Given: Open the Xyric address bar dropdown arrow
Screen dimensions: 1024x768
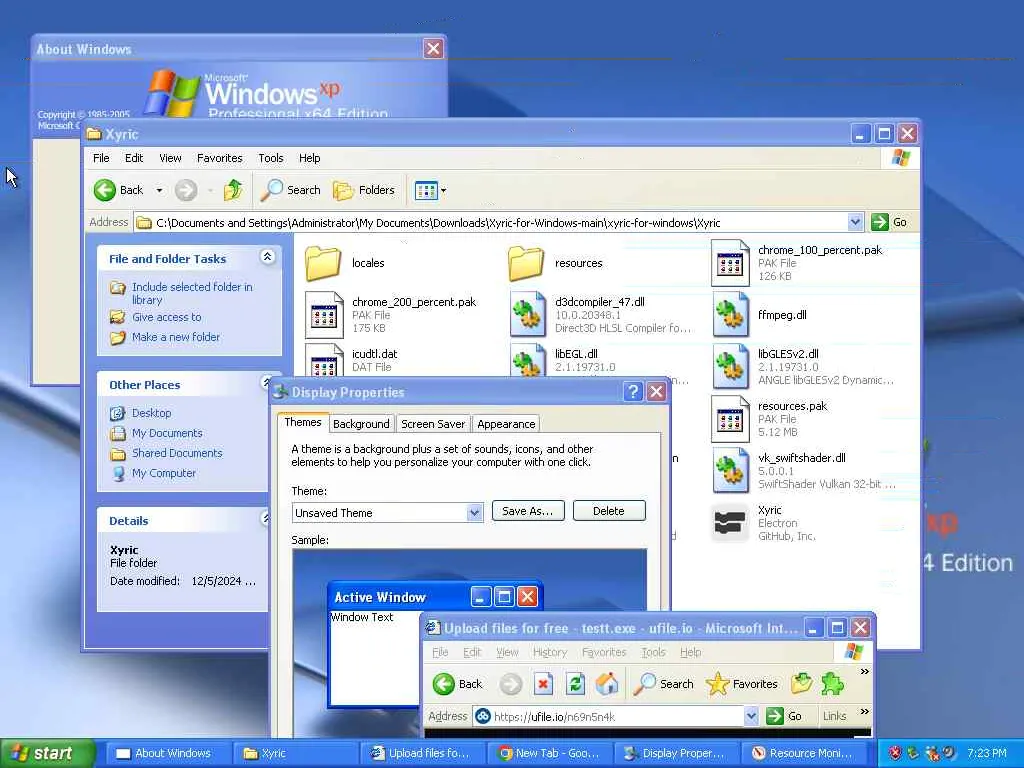Looking at the screenshot, I should pos(855,223).
